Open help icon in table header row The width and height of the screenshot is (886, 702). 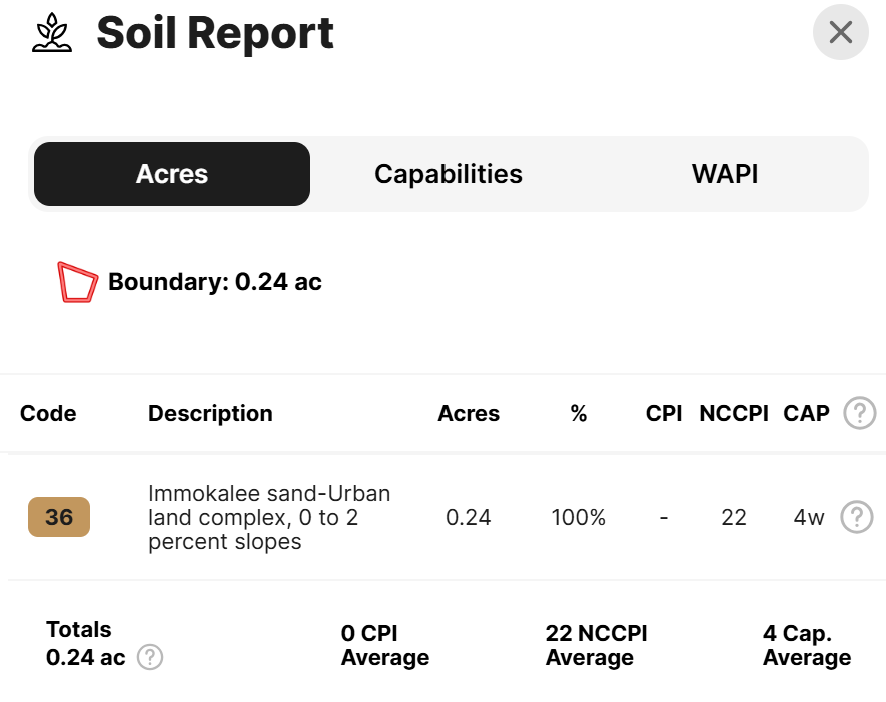point(859,413)
